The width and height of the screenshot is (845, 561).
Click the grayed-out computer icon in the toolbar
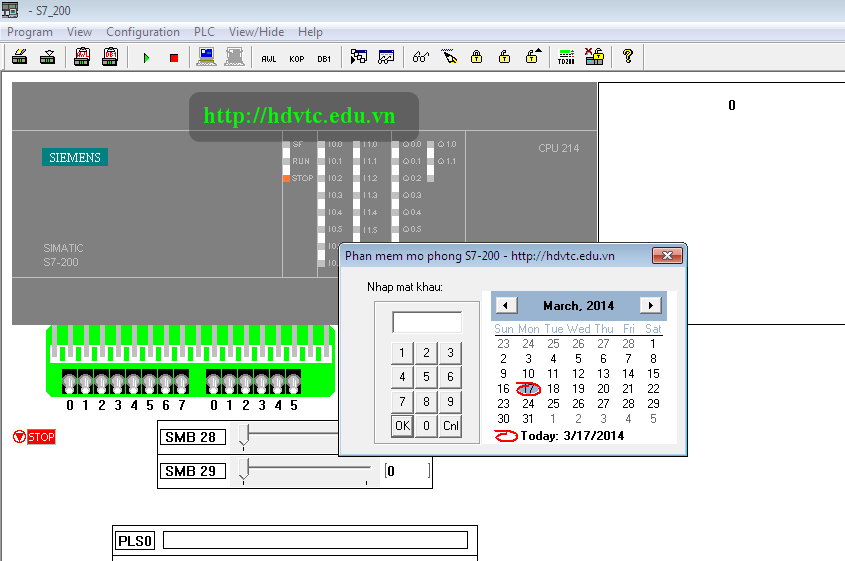pos(234,57)
